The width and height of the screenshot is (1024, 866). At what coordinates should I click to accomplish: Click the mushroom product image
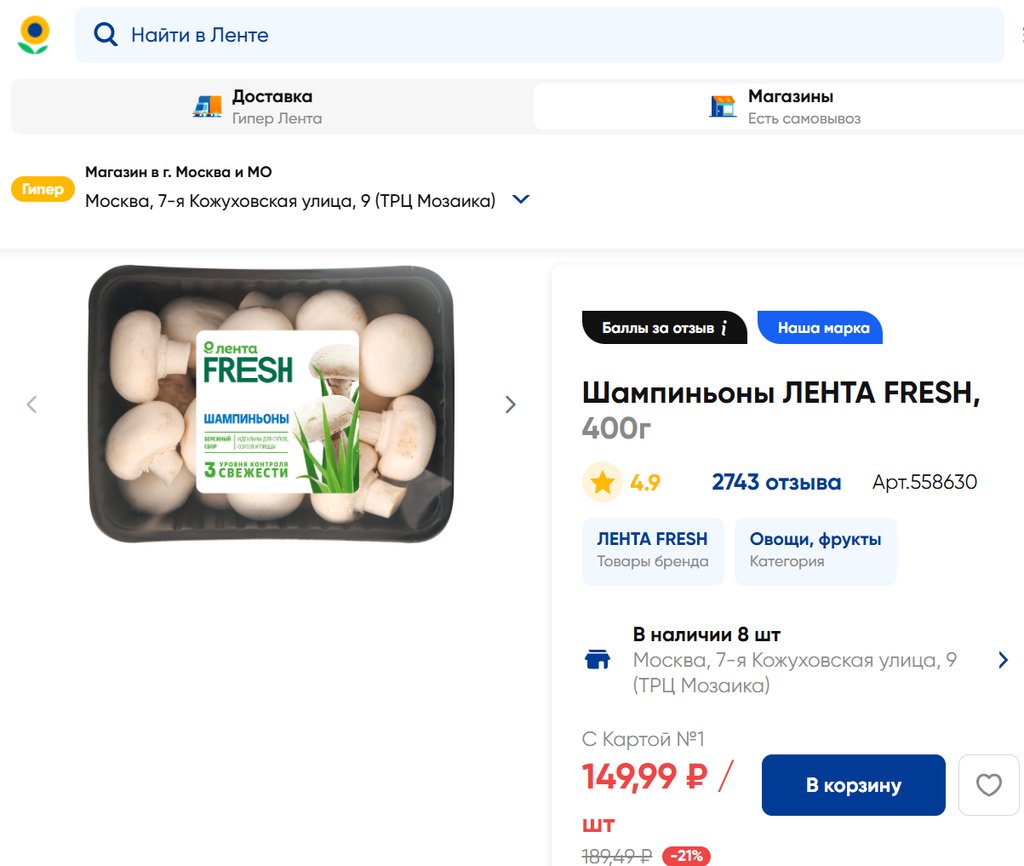[270, 404]
